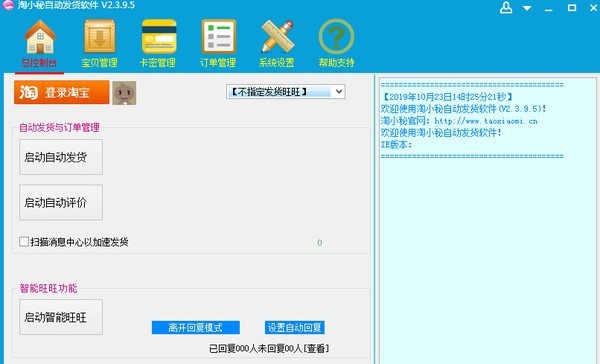Click the timestamp line in log panel

click(447, 97)
